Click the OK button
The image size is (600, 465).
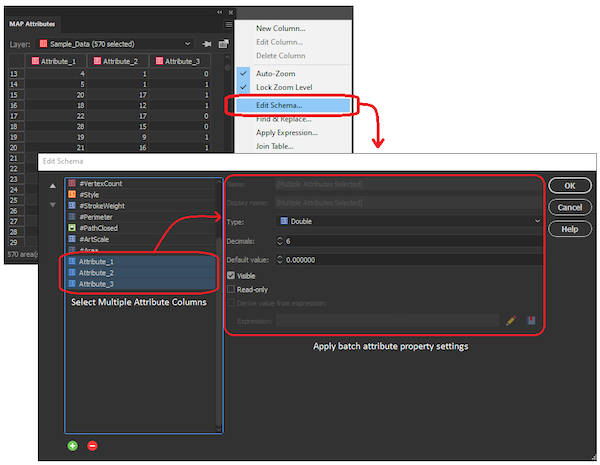coord(570,186)
